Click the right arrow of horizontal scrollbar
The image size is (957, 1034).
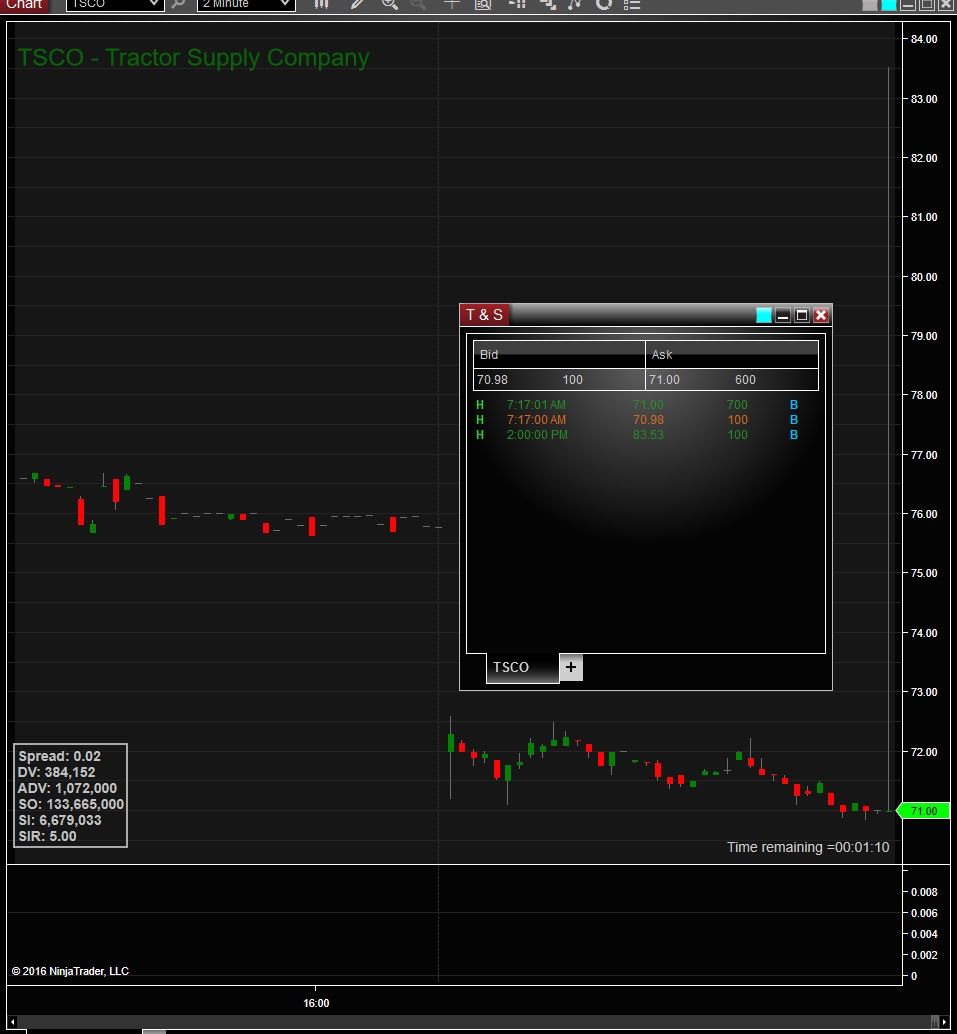point(944,1021)
